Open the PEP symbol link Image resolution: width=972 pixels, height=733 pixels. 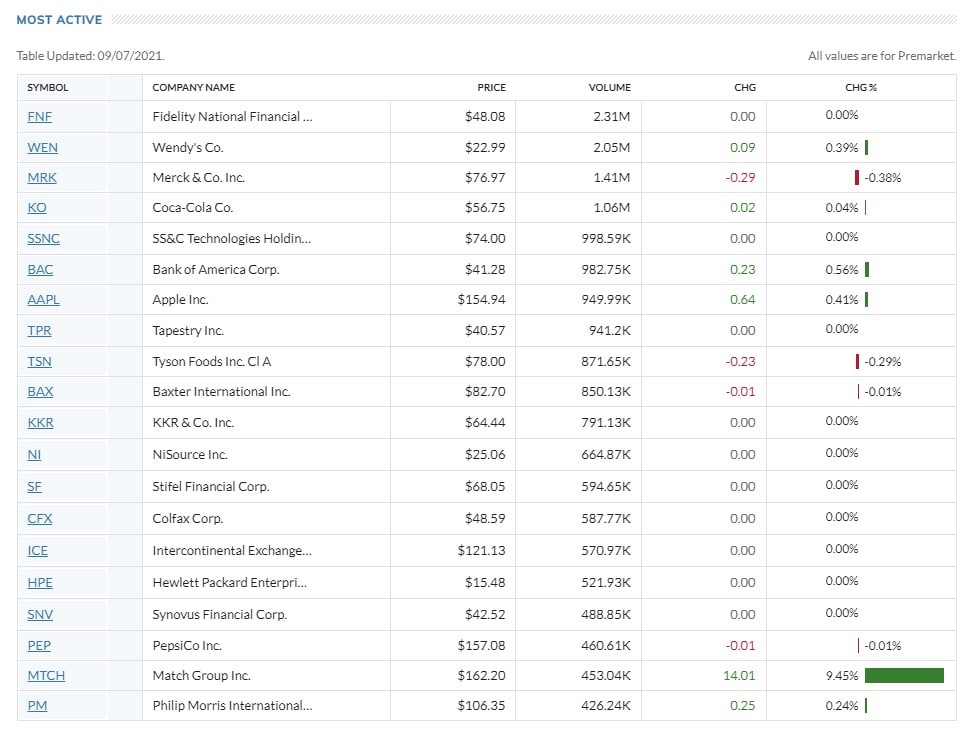click(39, 646)
